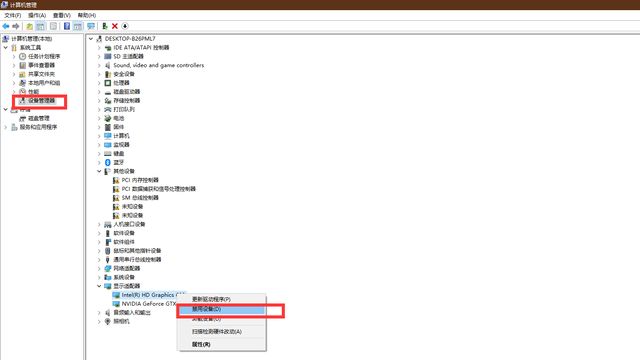Select the 鼠标和其他指针设备 category
Screen dimensions: 640x360
[x=137, y=251]
